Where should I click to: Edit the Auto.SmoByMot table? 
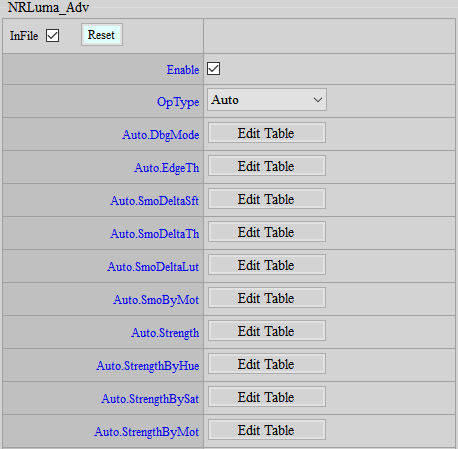[x=267, y=298]
